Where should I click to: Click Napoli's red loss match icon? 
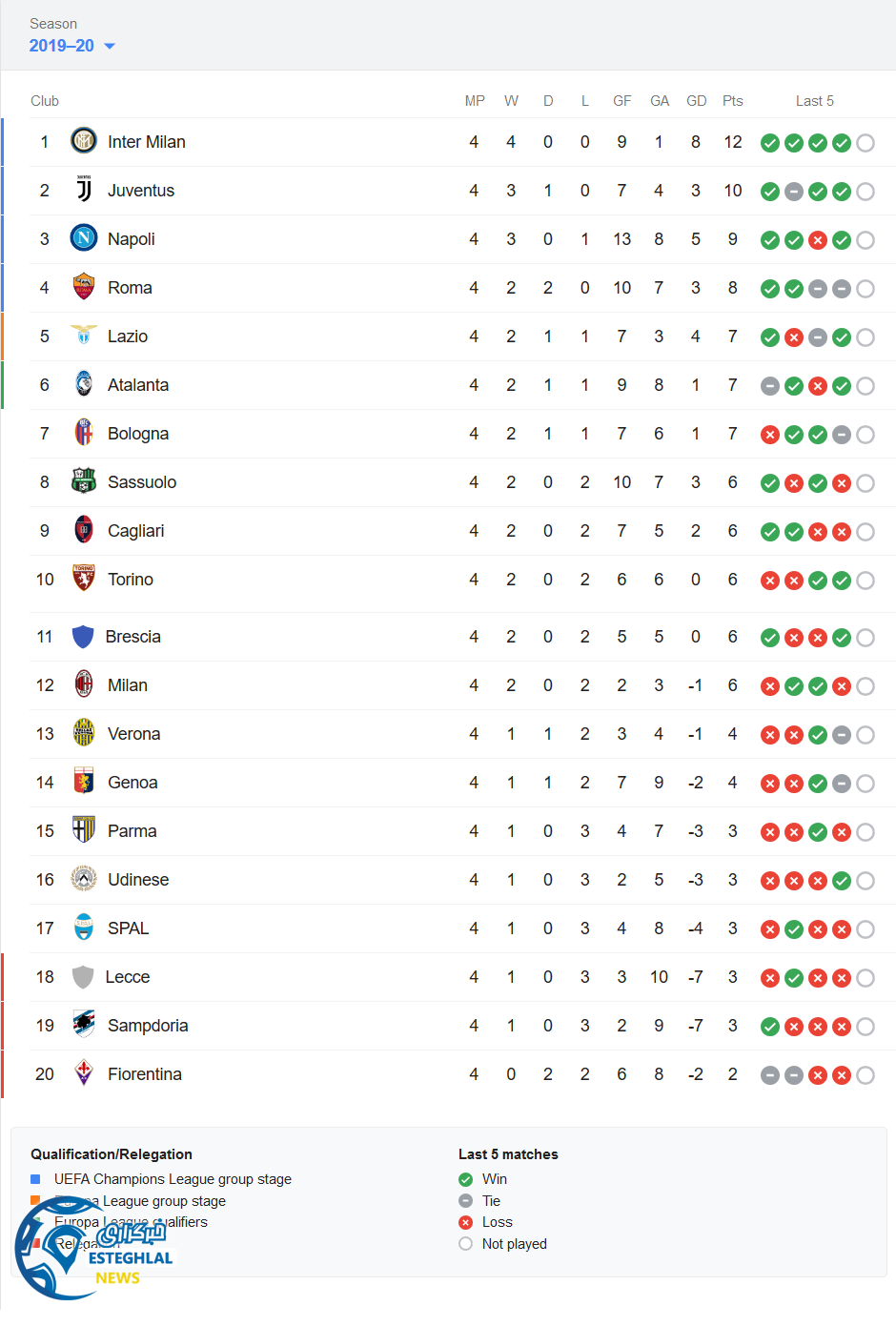[818, 240]
